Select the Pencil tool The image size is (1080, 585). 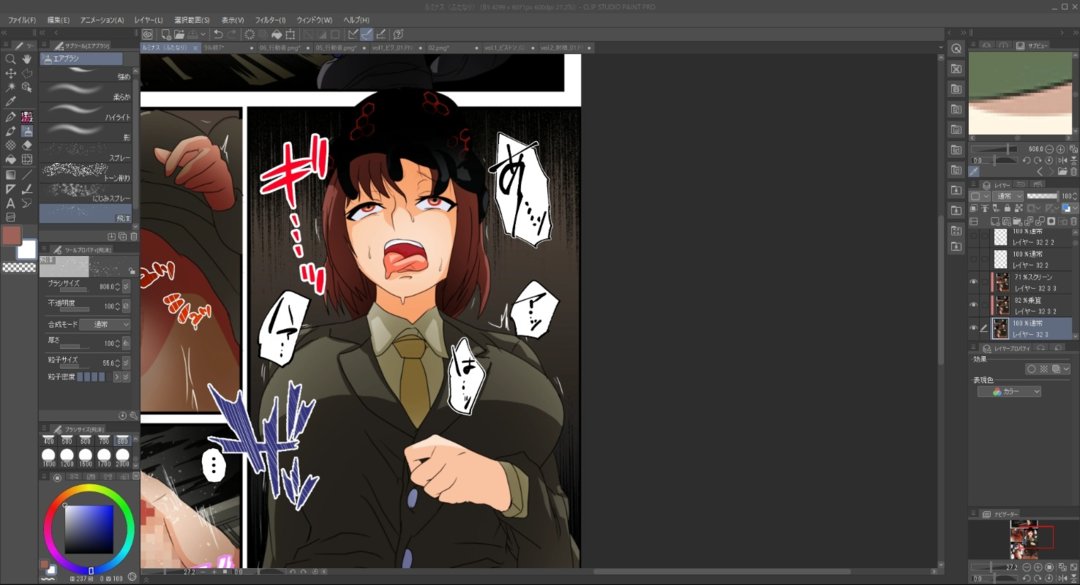click(10, 131)
